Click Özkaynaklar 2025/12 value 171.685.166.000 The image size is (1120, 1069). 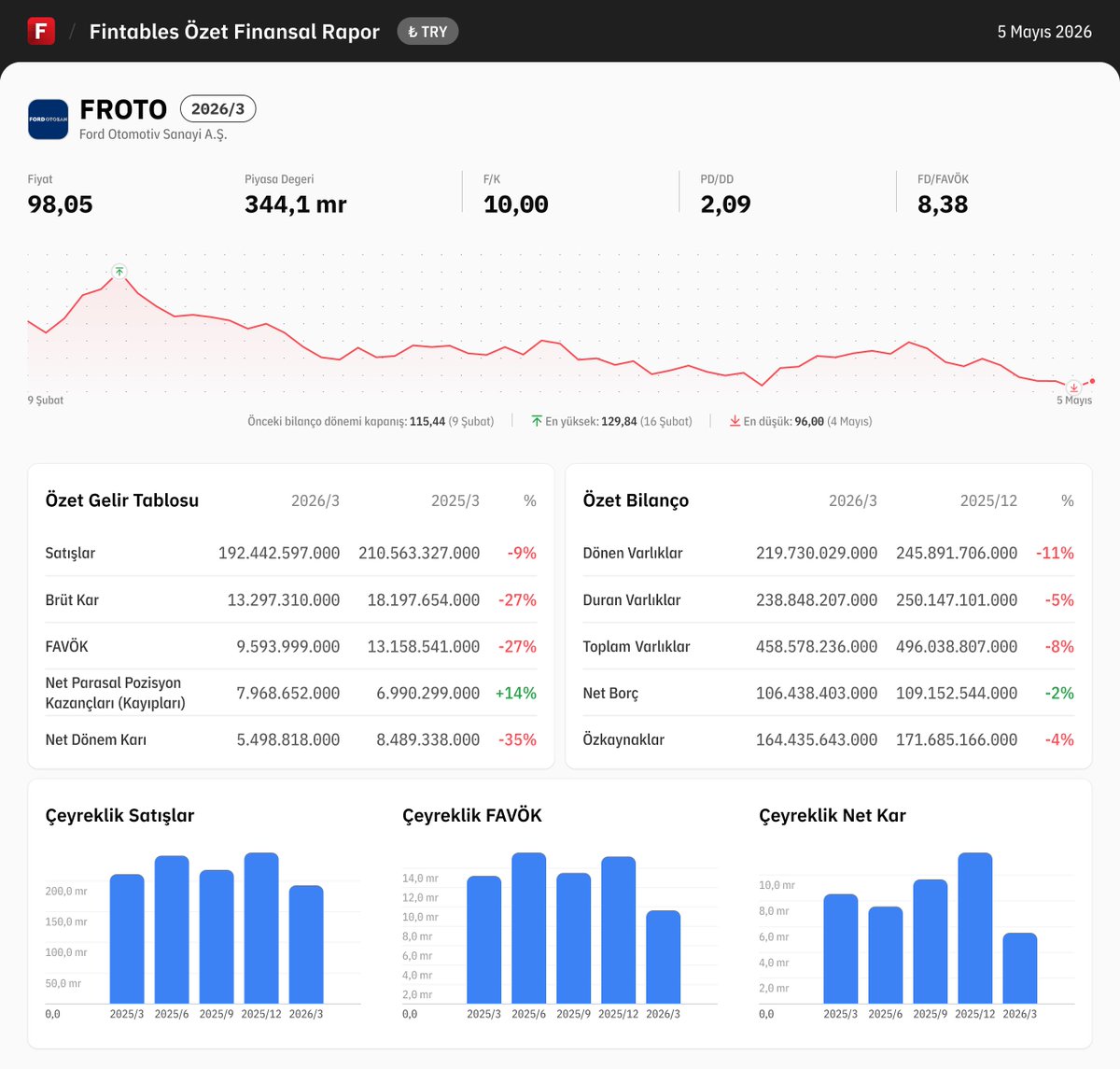point(957,739)
